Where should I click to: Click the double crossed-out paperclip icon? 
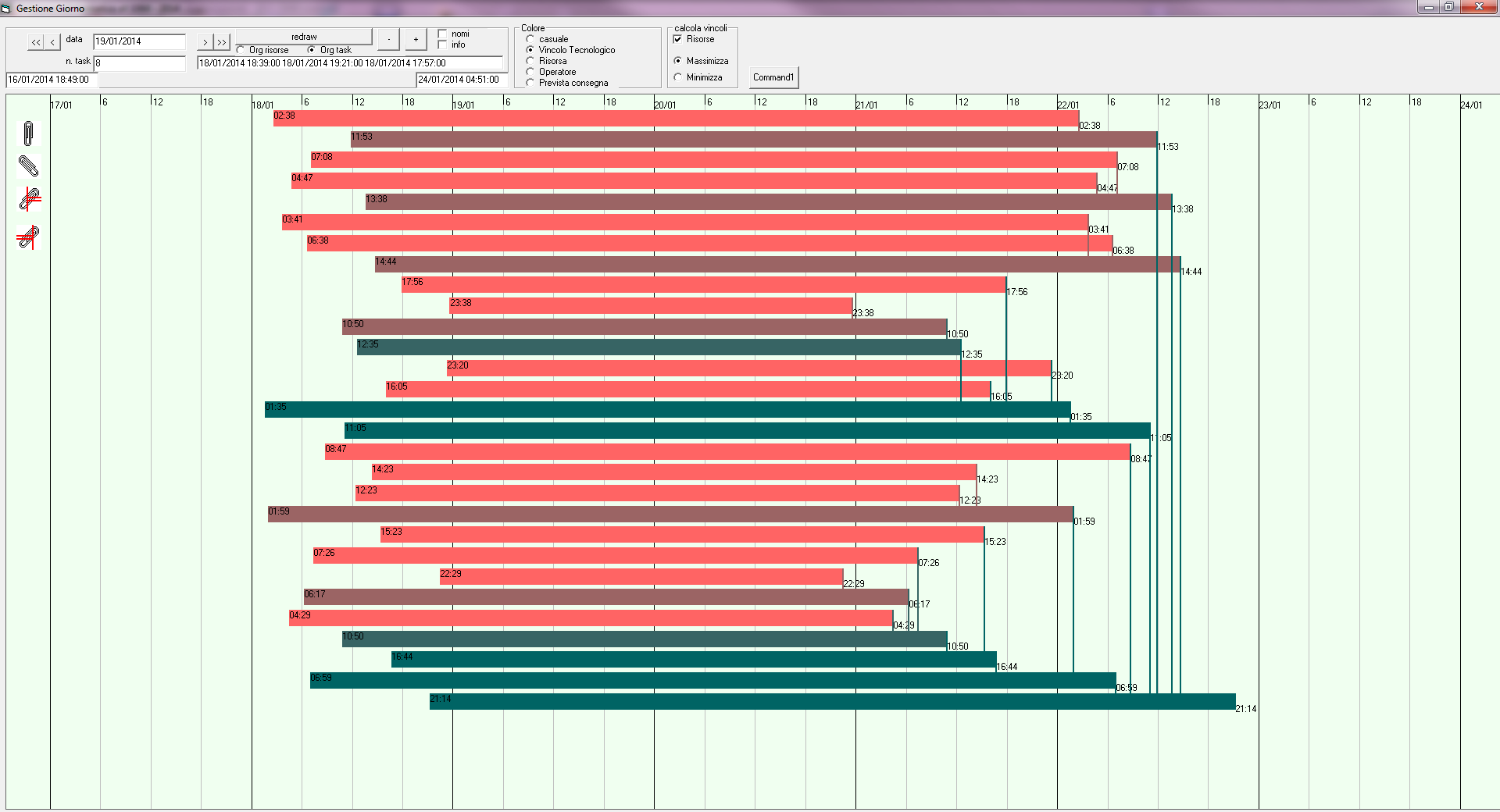coord(28,237)
